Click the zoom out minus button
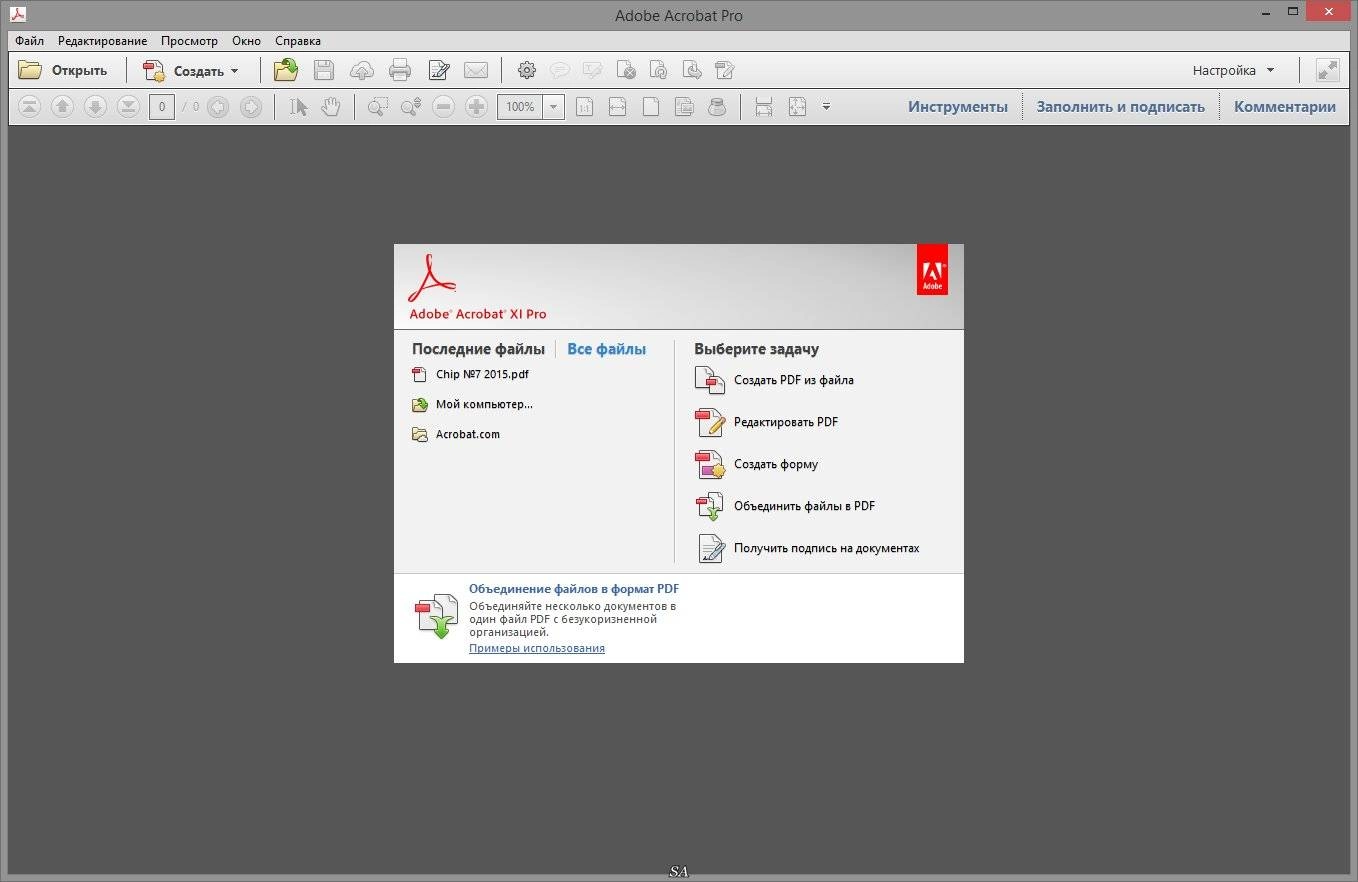Viewport: 1358px width, 882px height. [444, 106]
